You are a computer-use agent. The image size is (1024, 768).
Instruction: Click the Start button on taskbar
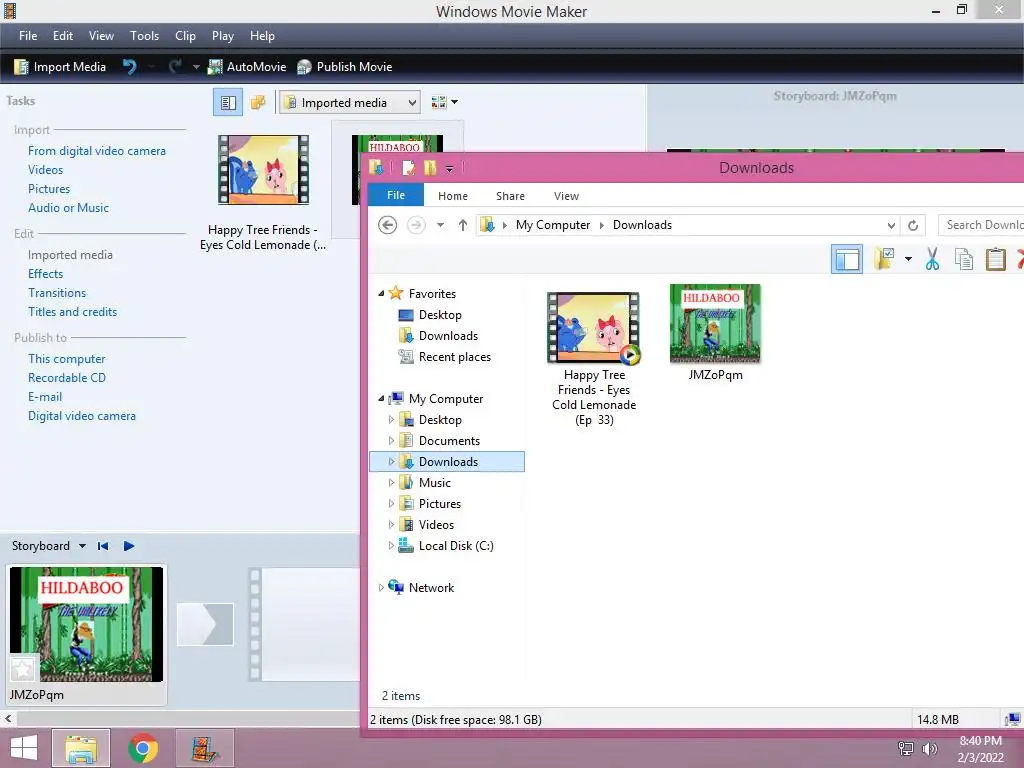pyautogui.click(x=24, y=748)
